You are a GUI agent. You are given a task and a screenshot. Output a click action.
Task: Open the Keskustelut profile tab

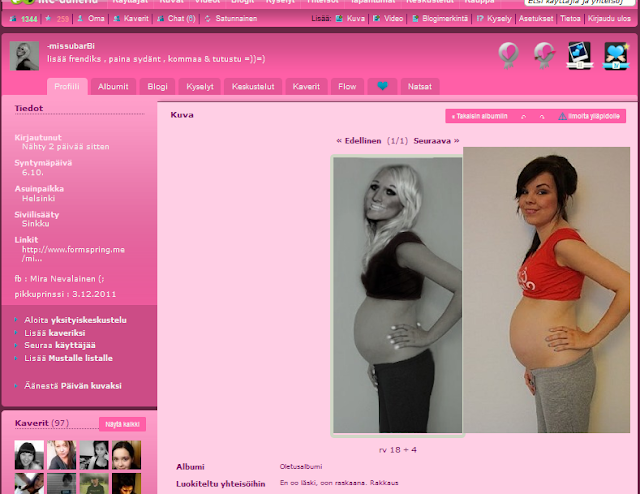coord(253,87)
